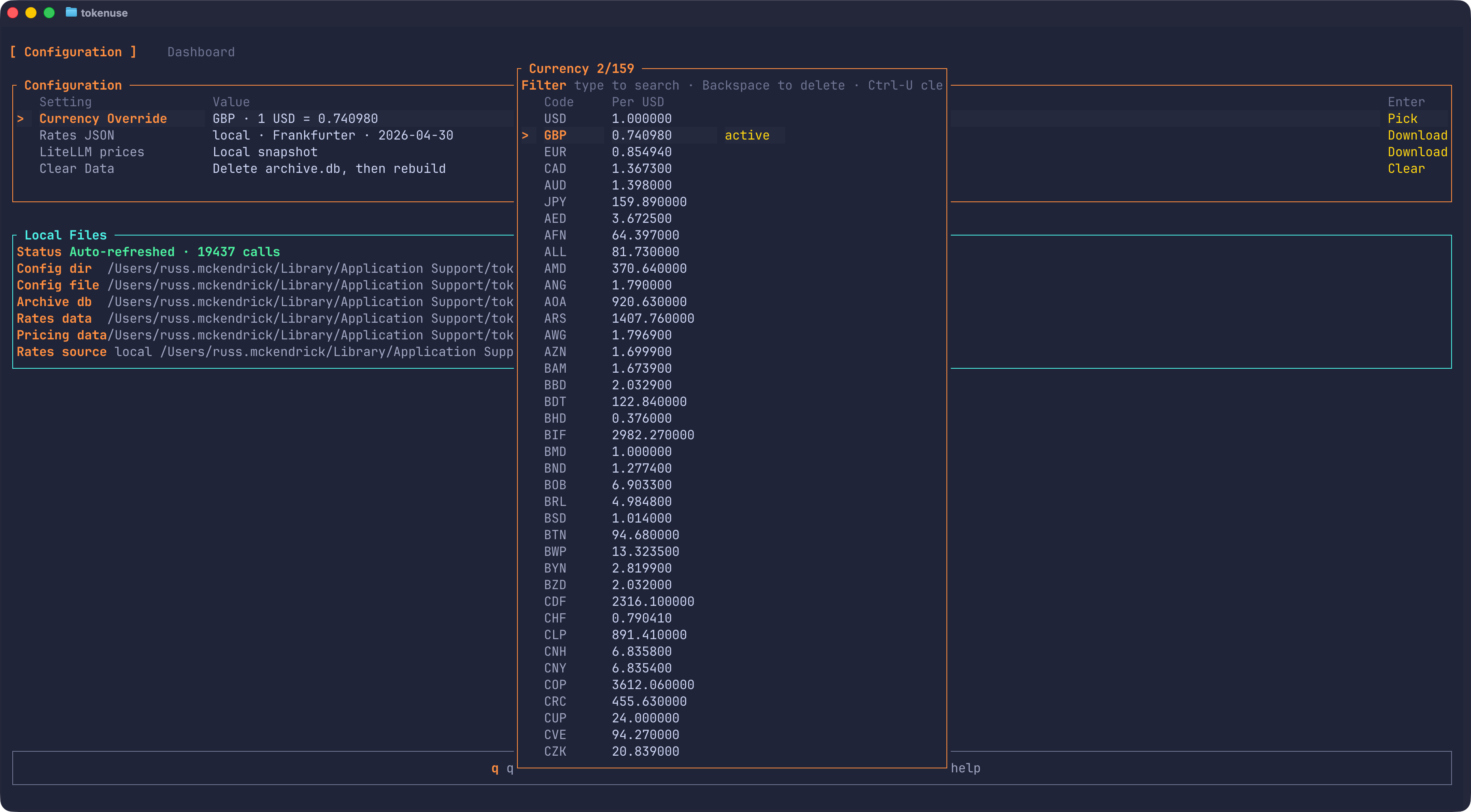Choose CRC in the currency list
Viewport: 1471px width, 812px height.
tap(732, 701)
